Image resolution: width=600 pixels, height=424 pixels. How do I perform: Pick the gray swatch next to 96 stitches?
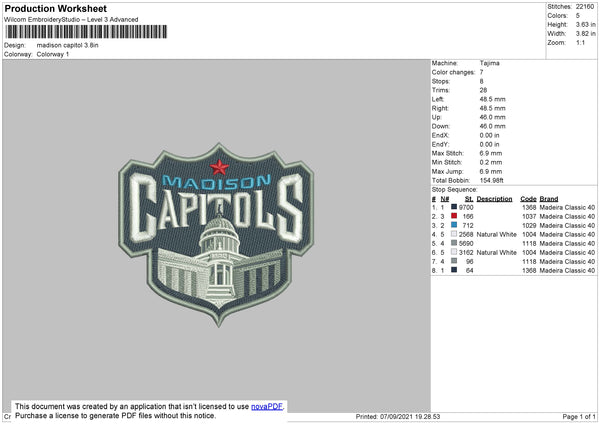click(x=454, y=261)
